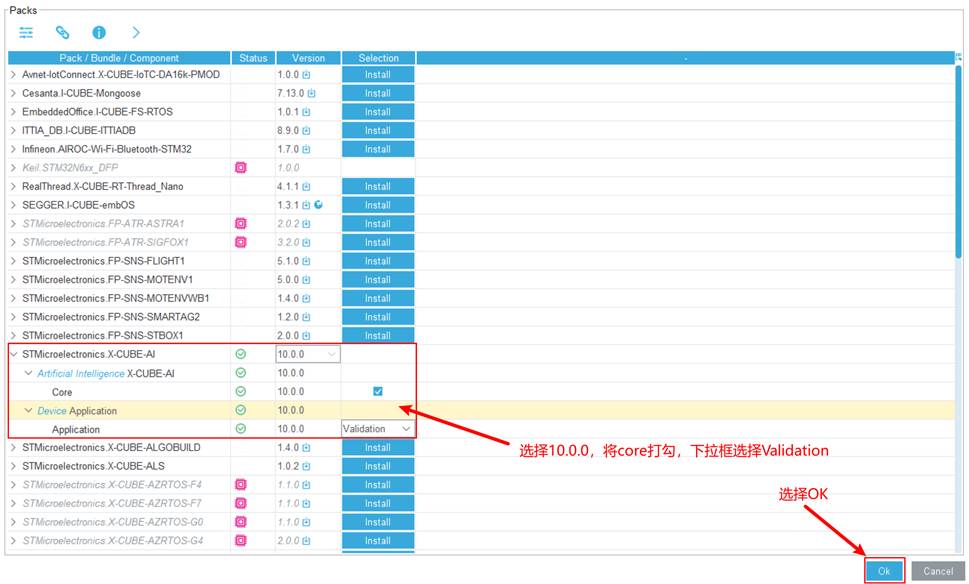
Task: Select the STMicroelectronics.FP-SNS-MOTENVWB1 row
Action: pyautogui.click(x=116, y=298)
